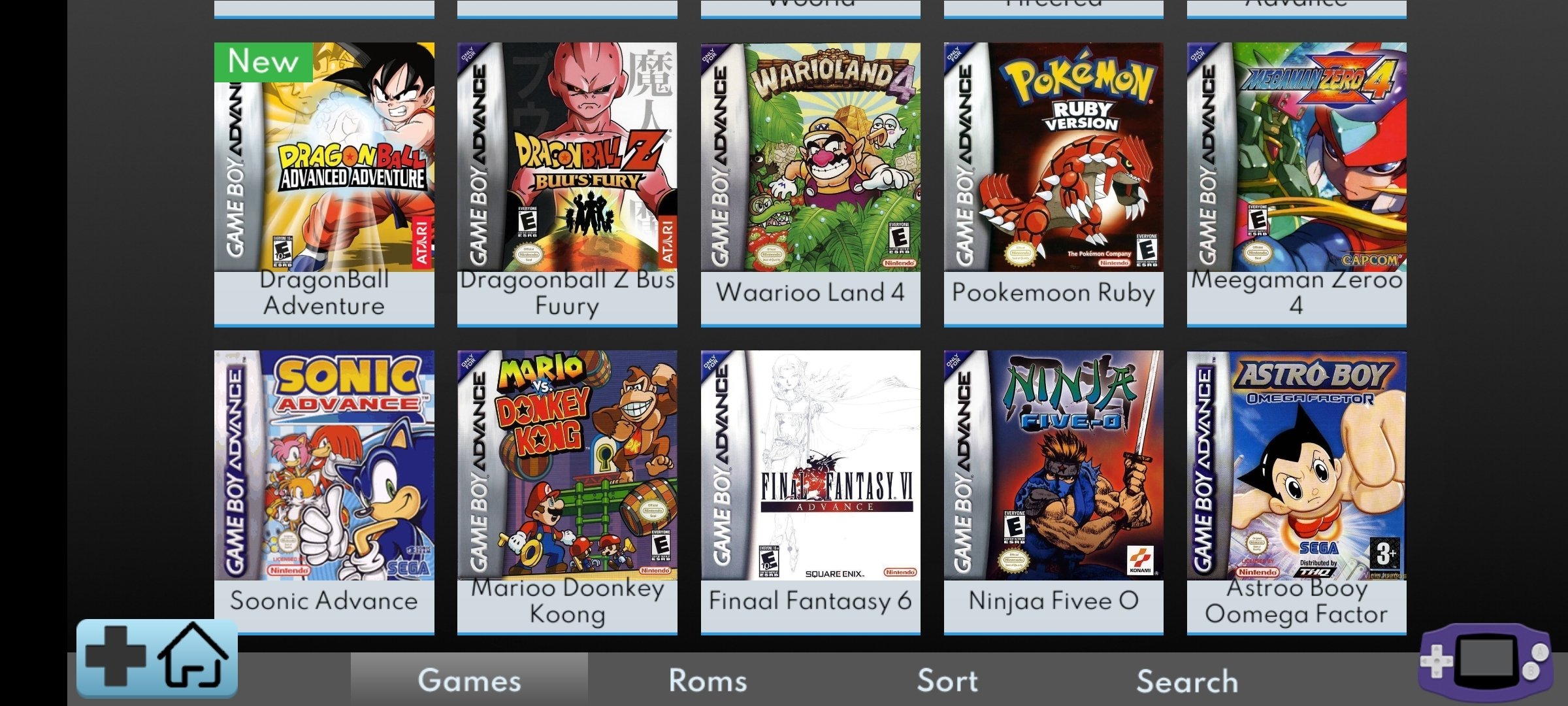Launch Astro Boy Omega Factor

[x=1297, y=465]
